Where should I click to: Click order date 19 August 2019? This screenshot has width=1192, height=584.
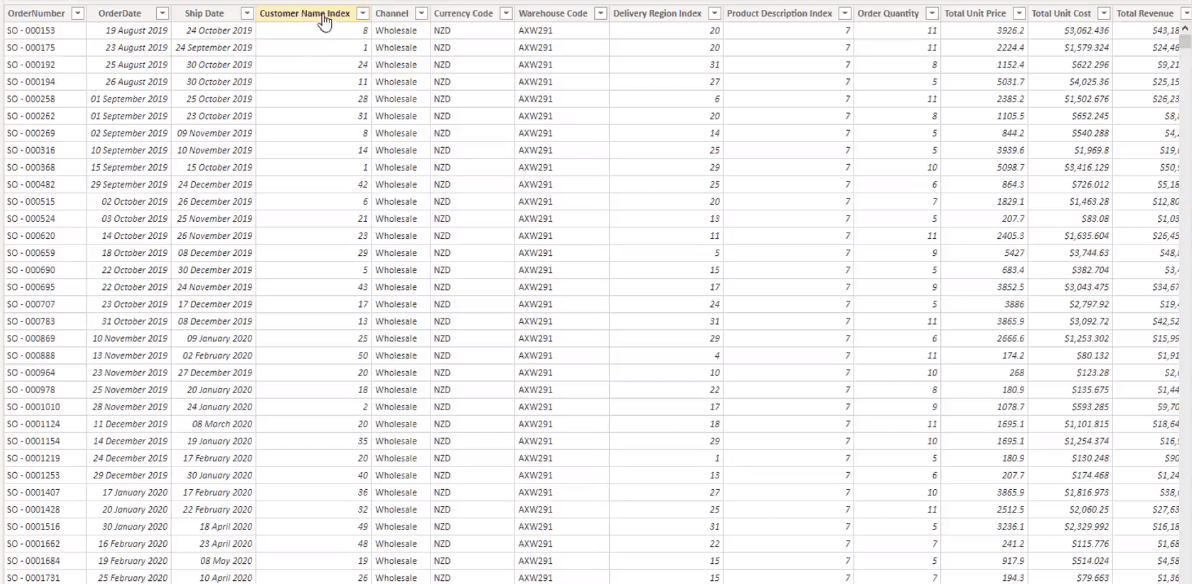(128, 30)
